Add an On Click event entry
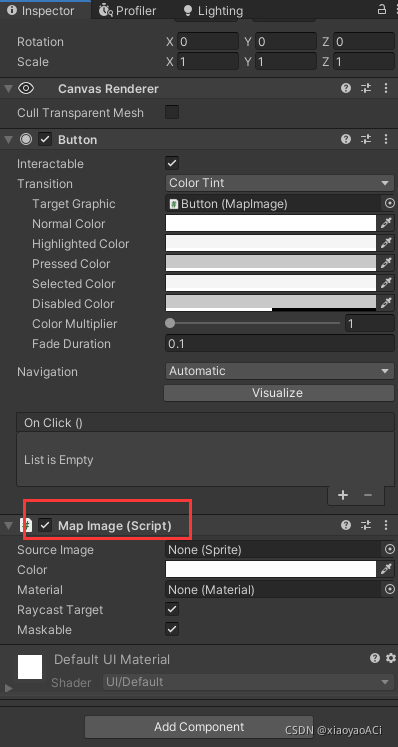This screenshot has height=747, width=398. pyautogui.click(x=343, y=495)
